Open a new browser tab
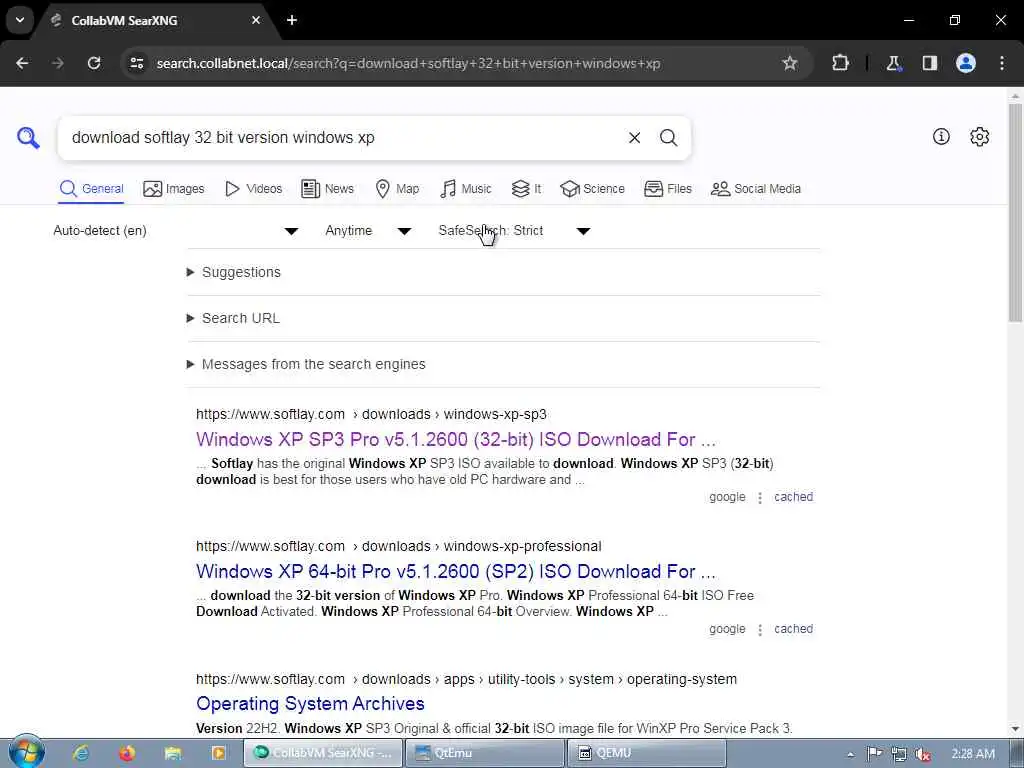This screenshot has width=1024, height=768. 292,20
